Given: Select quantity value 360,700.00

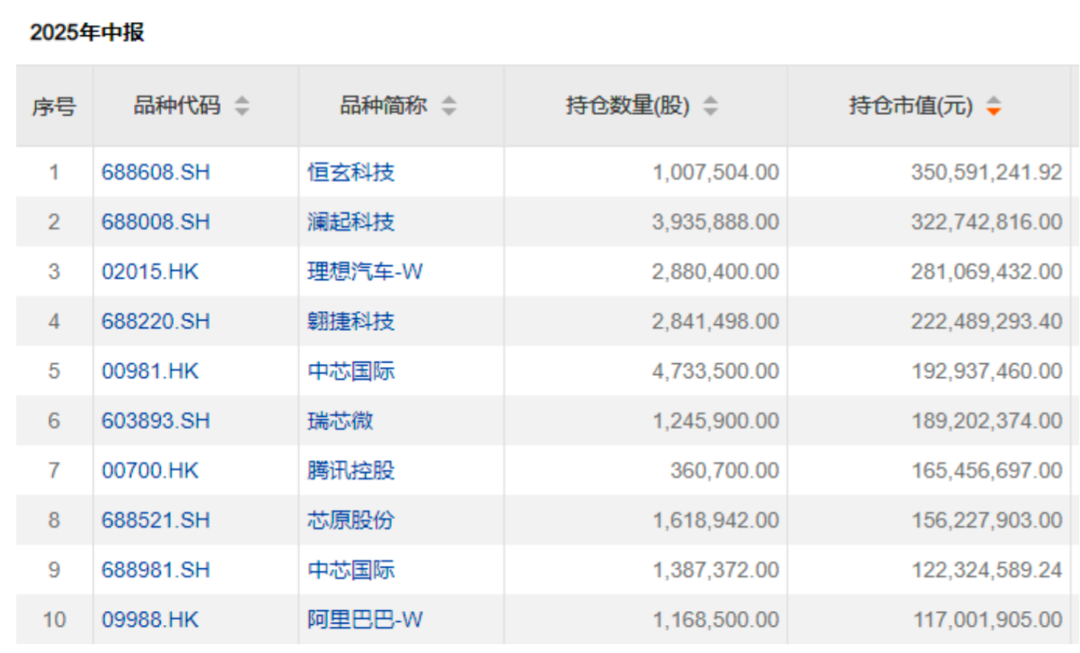Looking at the screenshot, I should [x=725, y=470].
